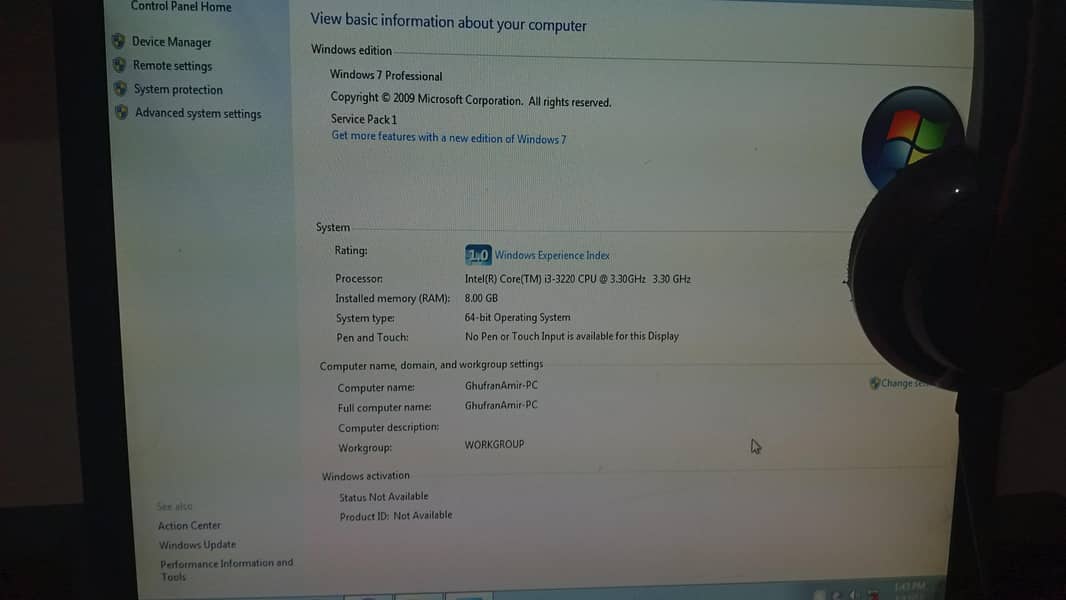Select the Copyright 2009 Microsoft Corporation line
The image size is (1066, 600).
point(470,100)
